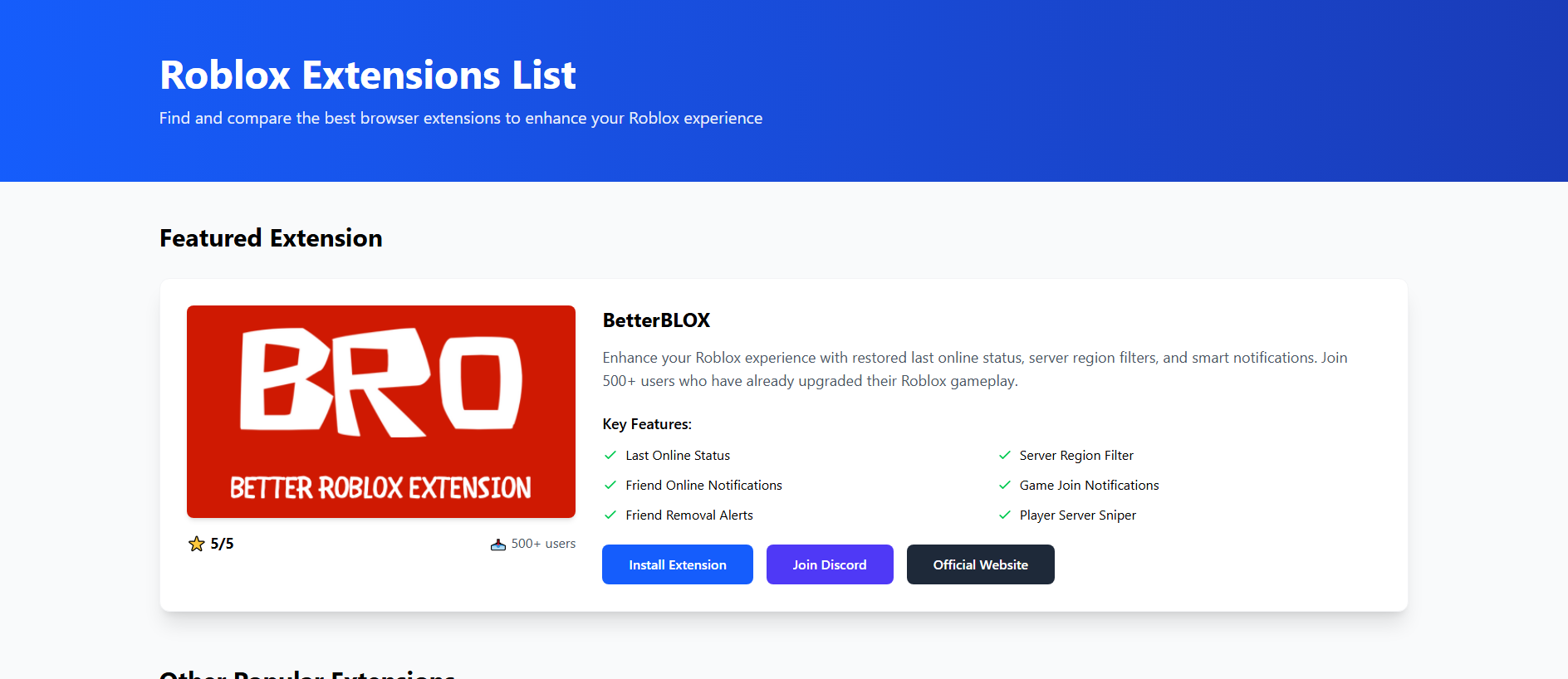Click the Player Server Sniper feature text
The image size is (1568, 679).
[x=1078, y=515]
